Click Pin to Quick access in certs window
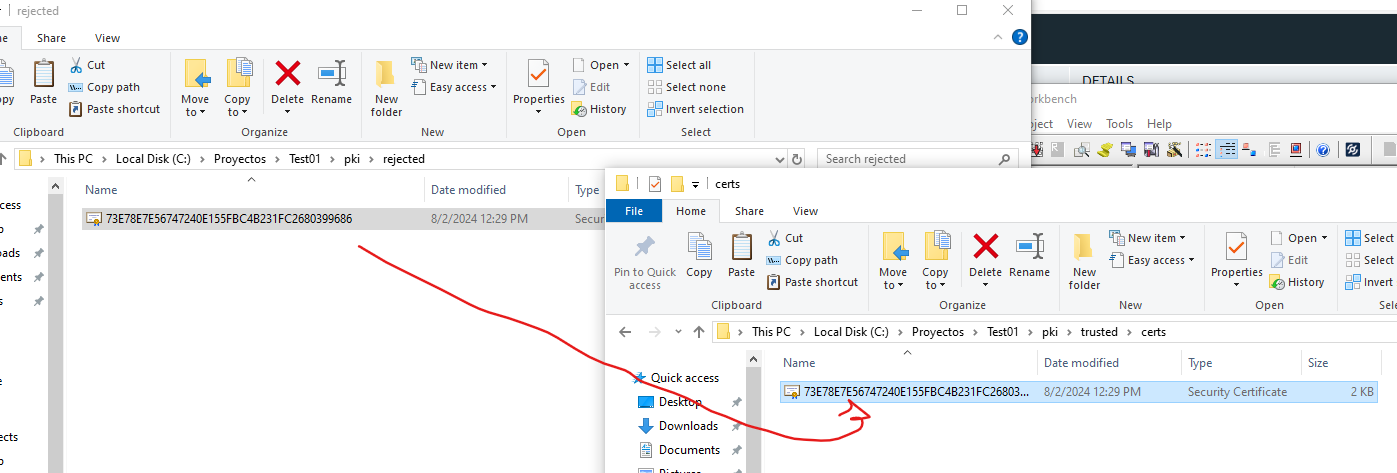The width and height of the screenshot is (1397, 473). click(645, 261)
